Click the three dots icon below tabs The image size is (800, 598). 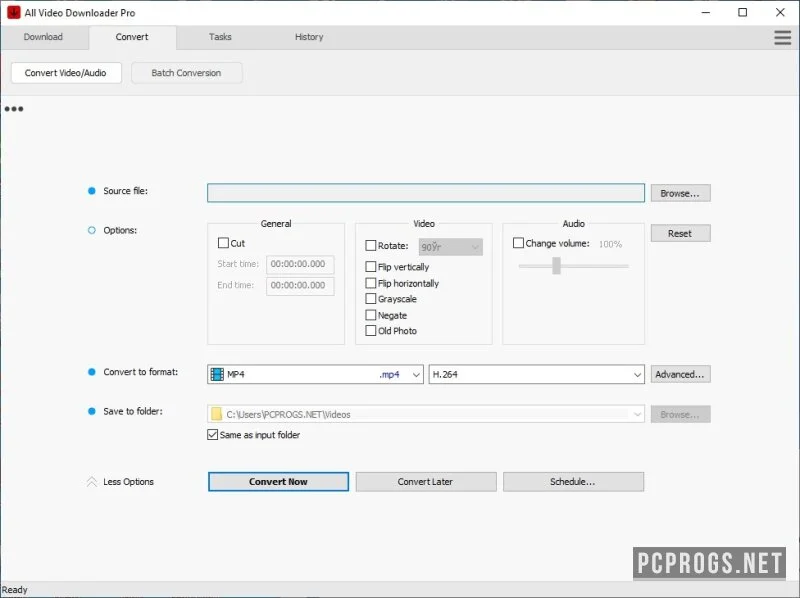[14, 109]
